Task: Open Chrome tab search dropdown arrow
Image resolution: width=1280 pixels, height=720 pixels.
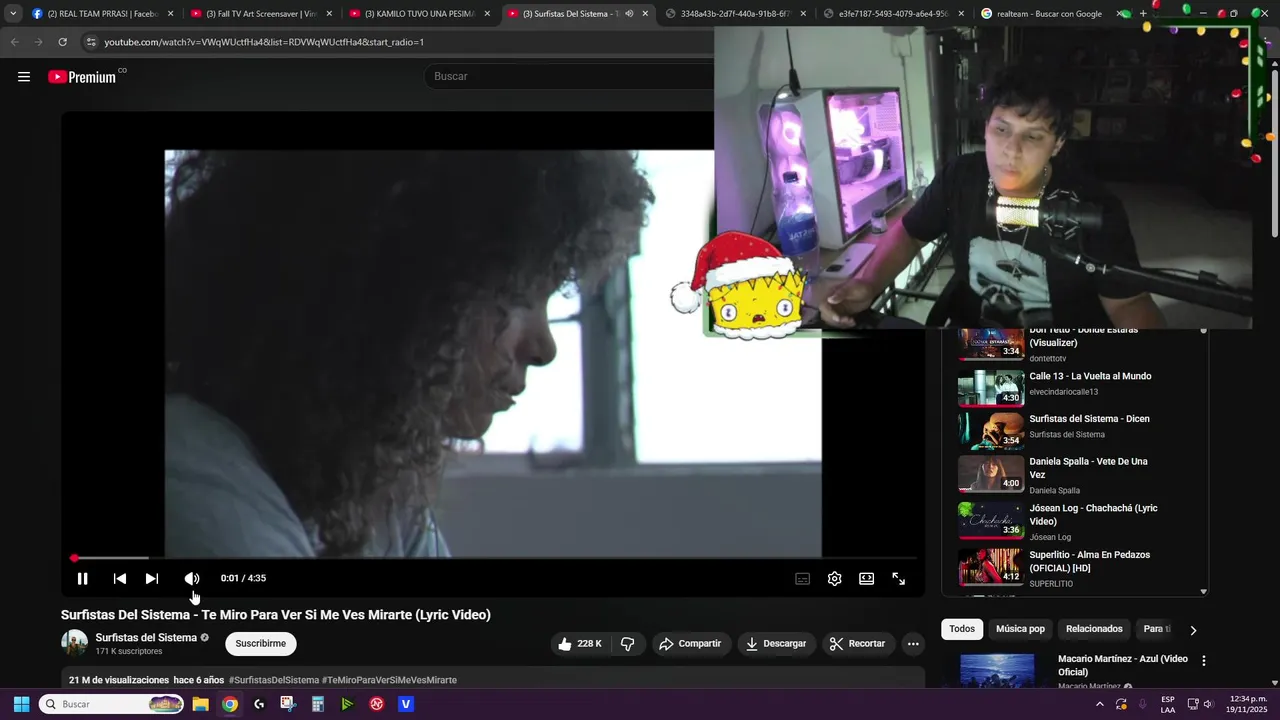Action: (x=13, y=14)
